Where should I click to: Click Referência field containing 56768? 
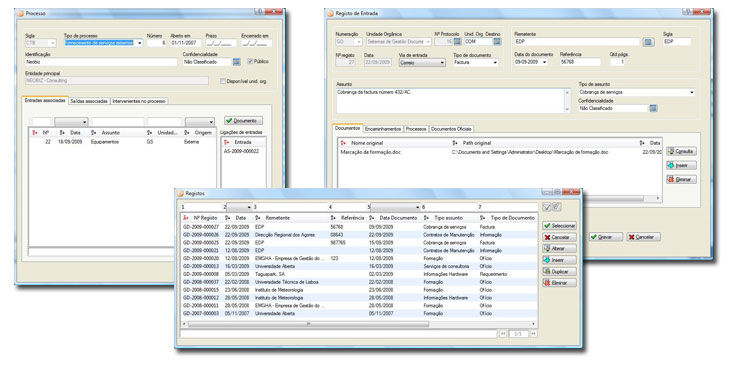(x=580, y=62)
